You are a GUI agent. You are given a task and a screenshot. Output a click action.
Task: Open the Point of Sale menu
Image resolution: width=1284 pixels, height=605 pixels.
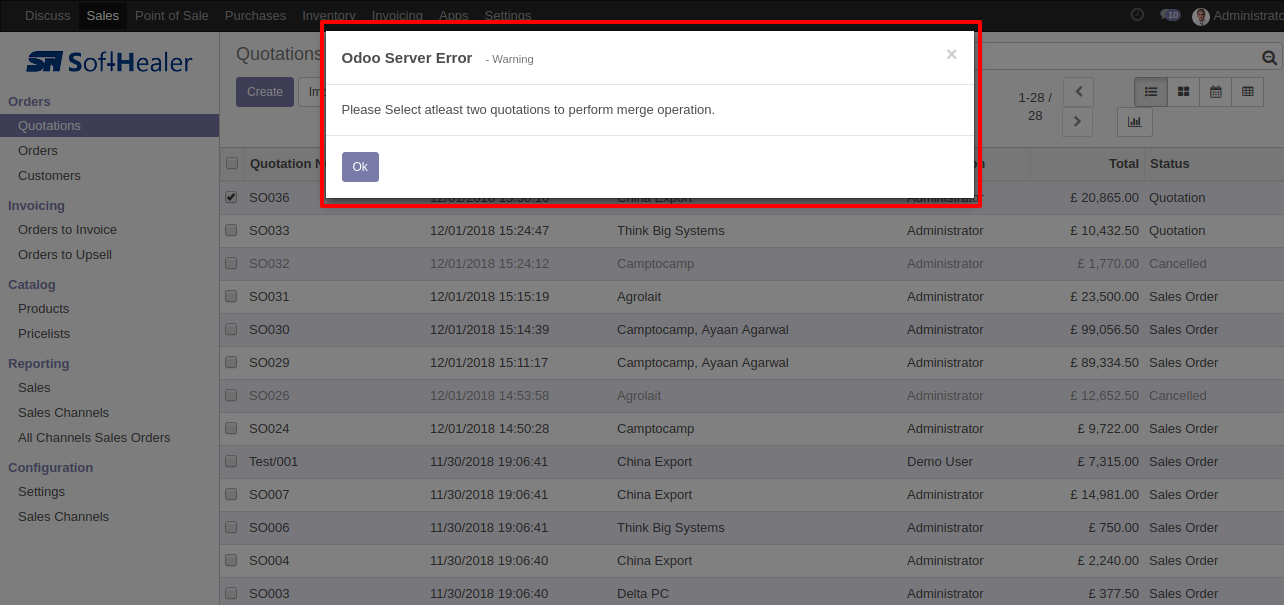tap(171, 15)
